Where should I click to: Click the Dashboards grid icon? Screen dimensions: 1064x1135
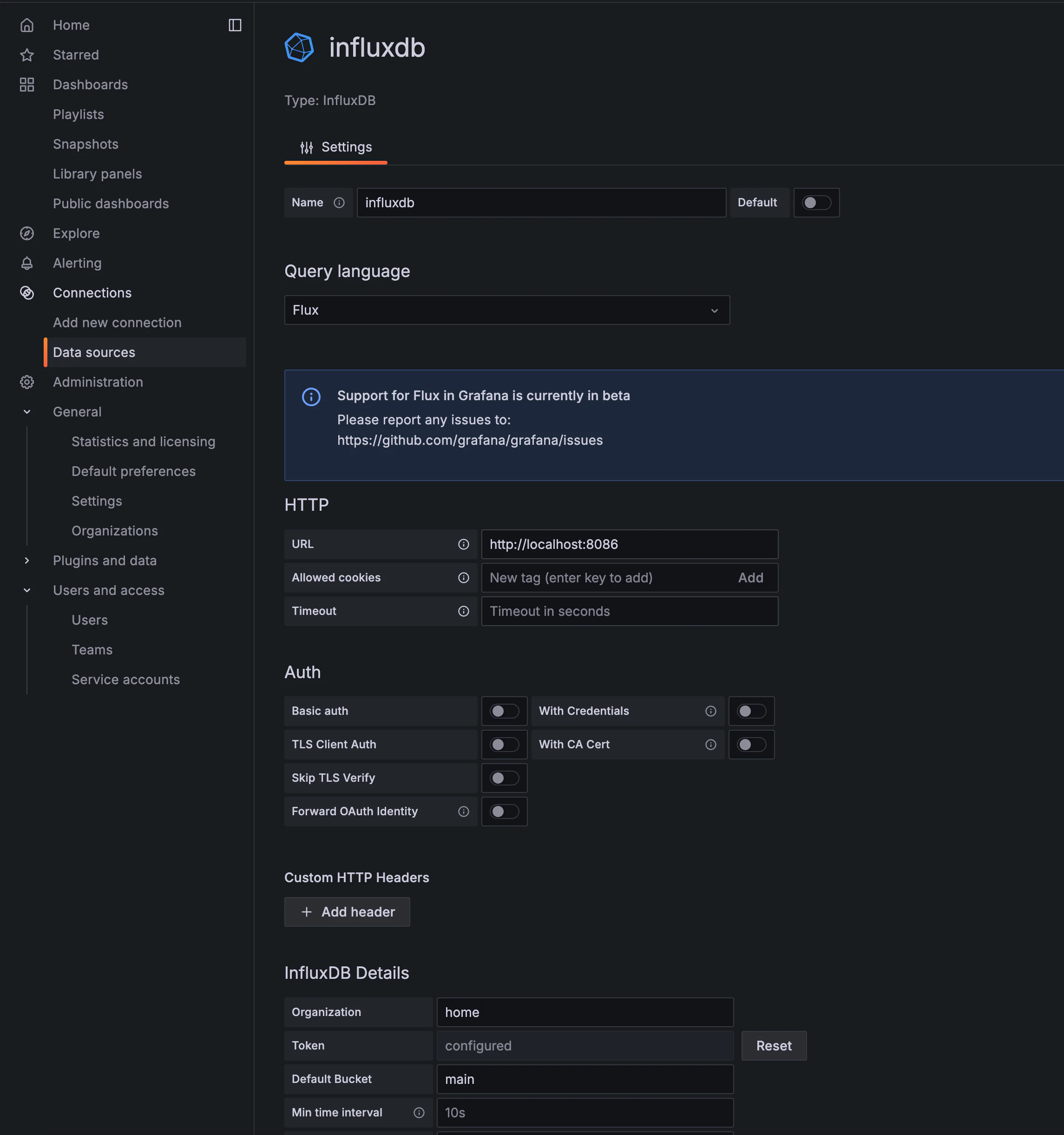[x=27, y=85]
